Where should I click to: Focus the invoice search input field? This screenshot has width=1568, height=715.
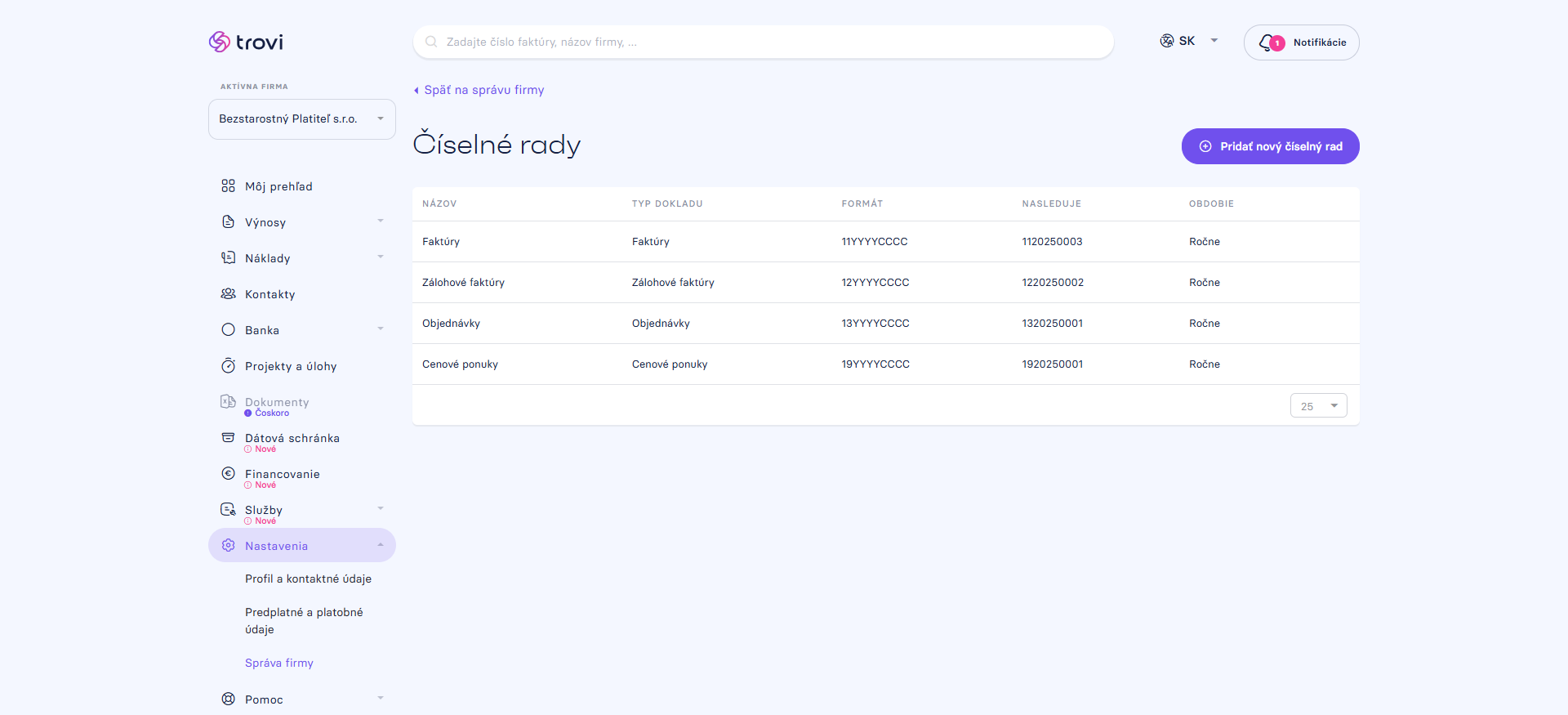764,42
